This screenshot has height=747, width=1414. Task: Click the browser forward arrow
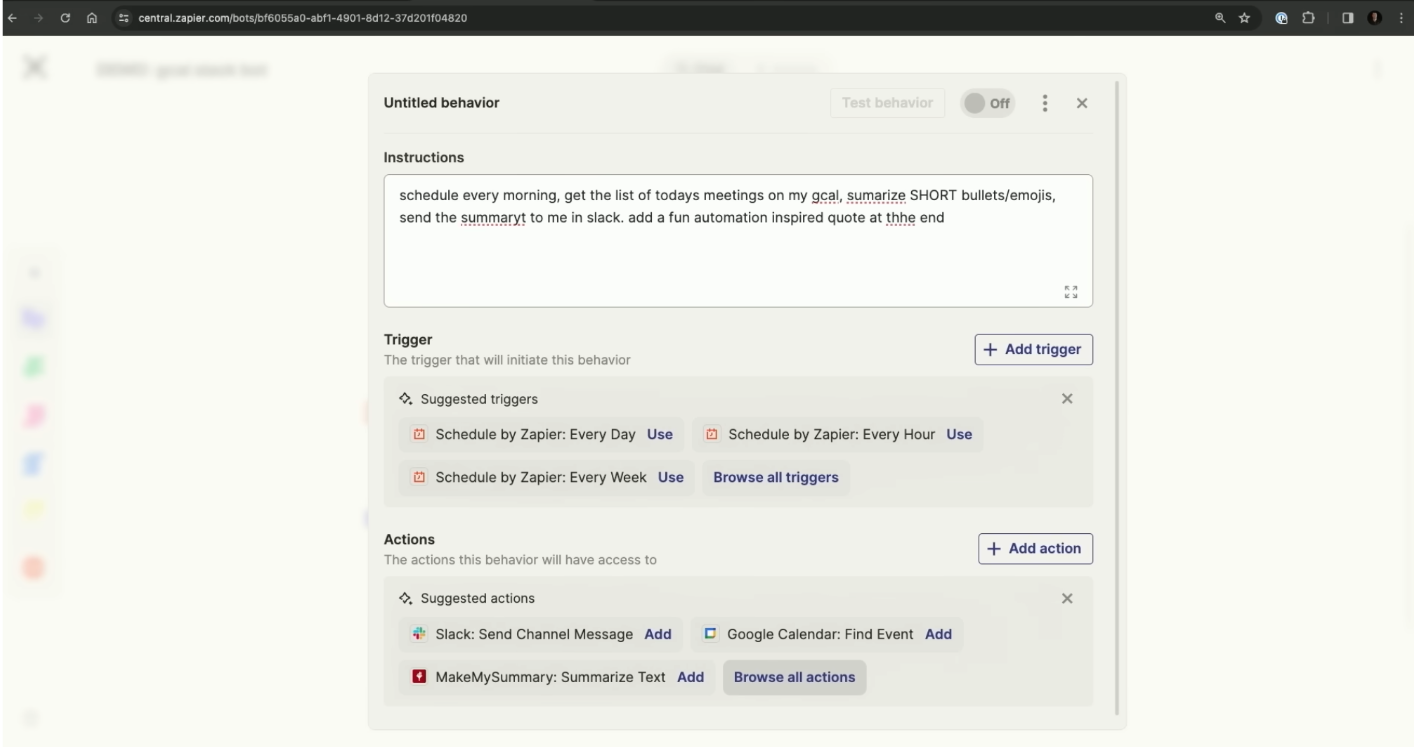tap(39, 18)
